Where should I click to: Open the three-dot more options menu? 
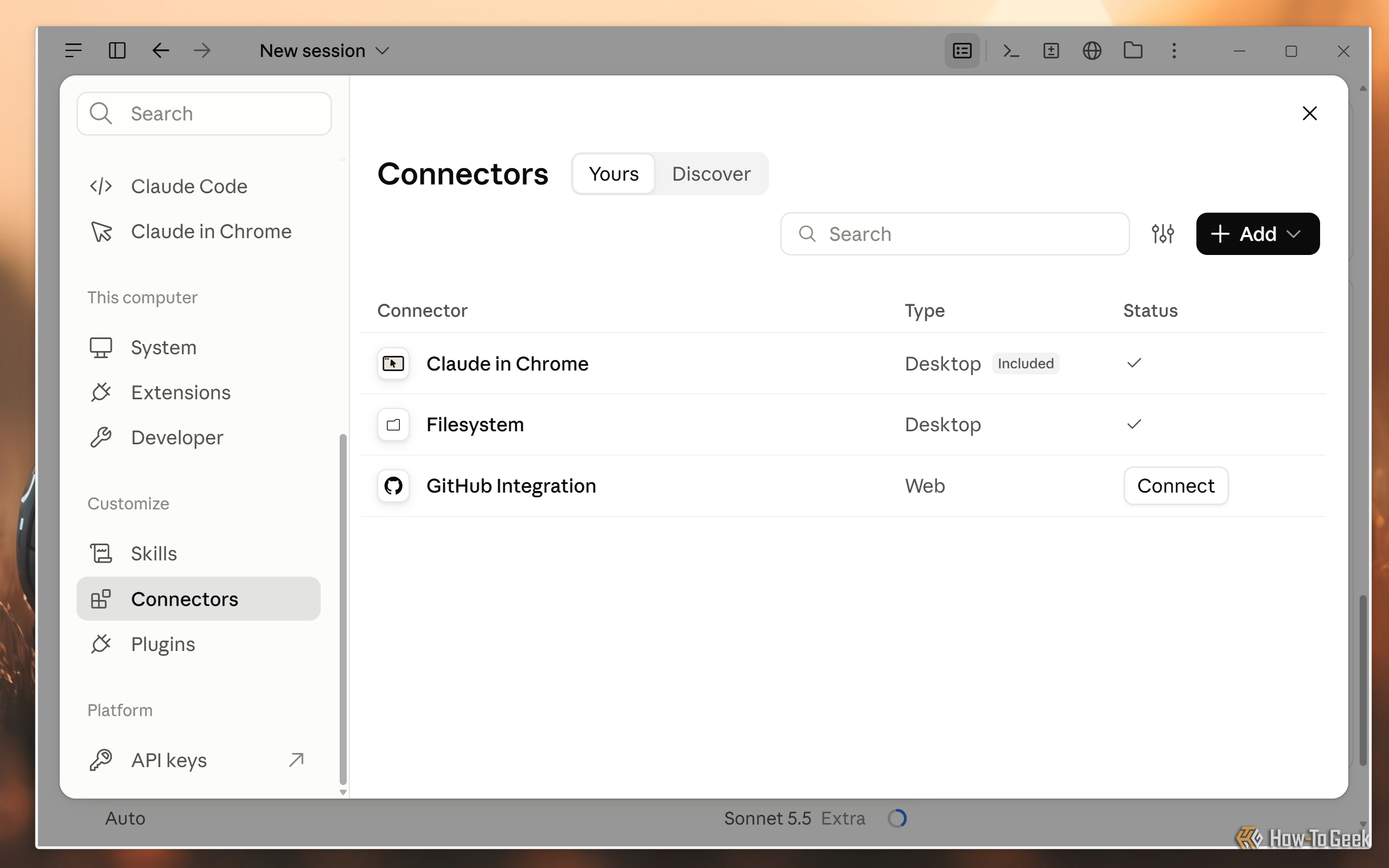[1174, 50]
